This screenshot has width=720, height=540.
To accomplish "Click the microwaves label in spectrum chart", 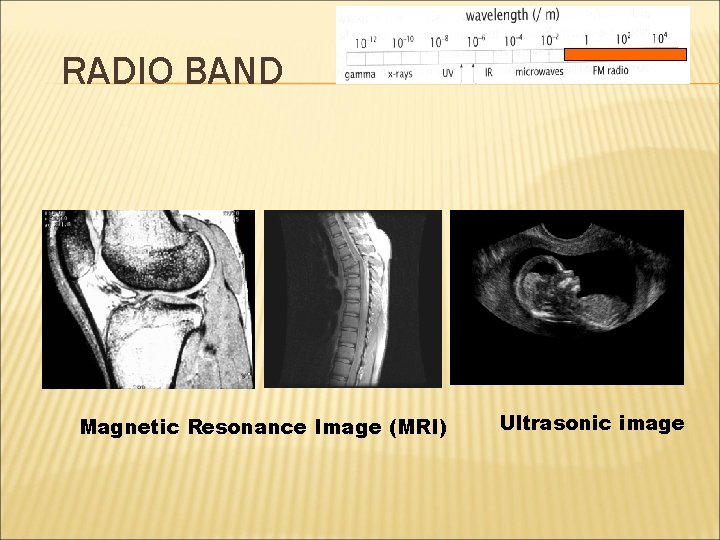I will coord(539,72).
